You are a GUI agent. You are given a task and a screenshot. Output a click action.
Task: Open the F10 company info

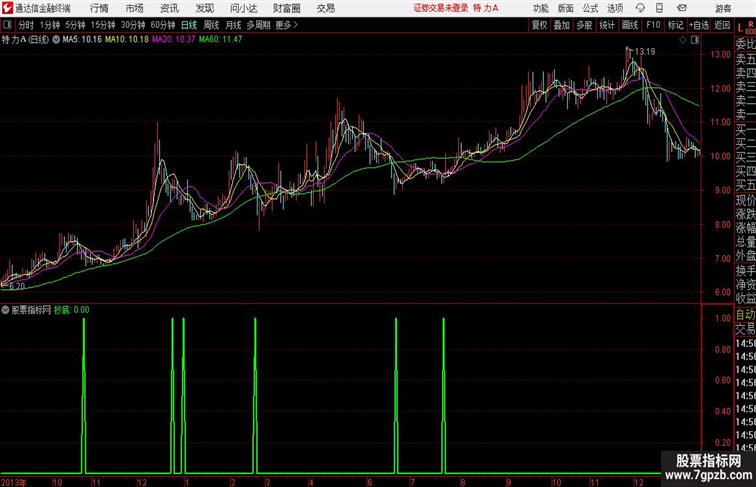click(653, 25)
